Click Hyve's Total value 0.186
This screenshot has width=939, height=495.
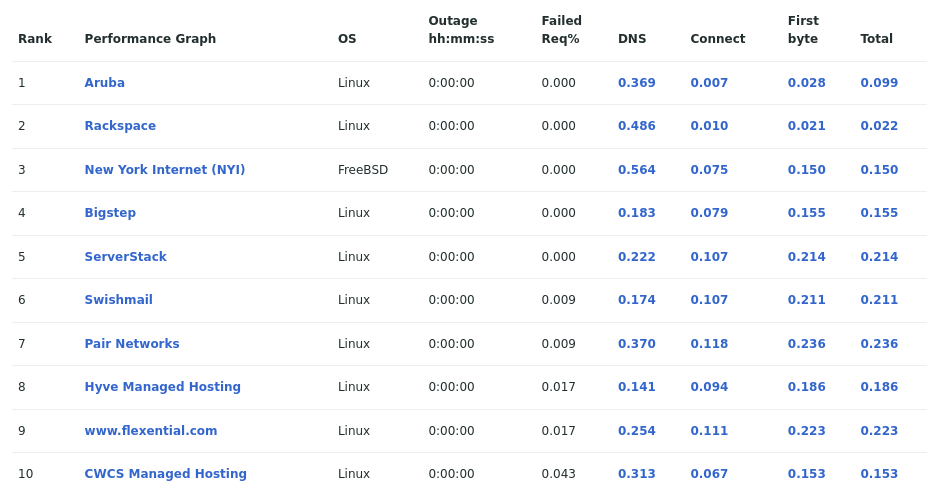point(879,387)
